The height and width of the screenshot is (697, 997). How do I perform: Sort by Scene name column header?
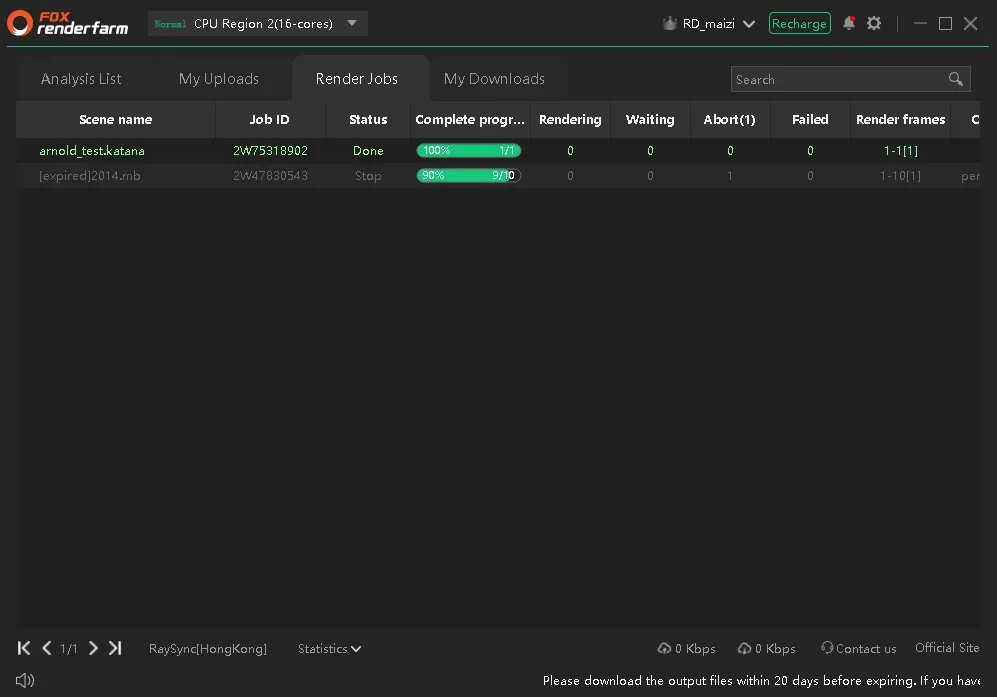116,120
